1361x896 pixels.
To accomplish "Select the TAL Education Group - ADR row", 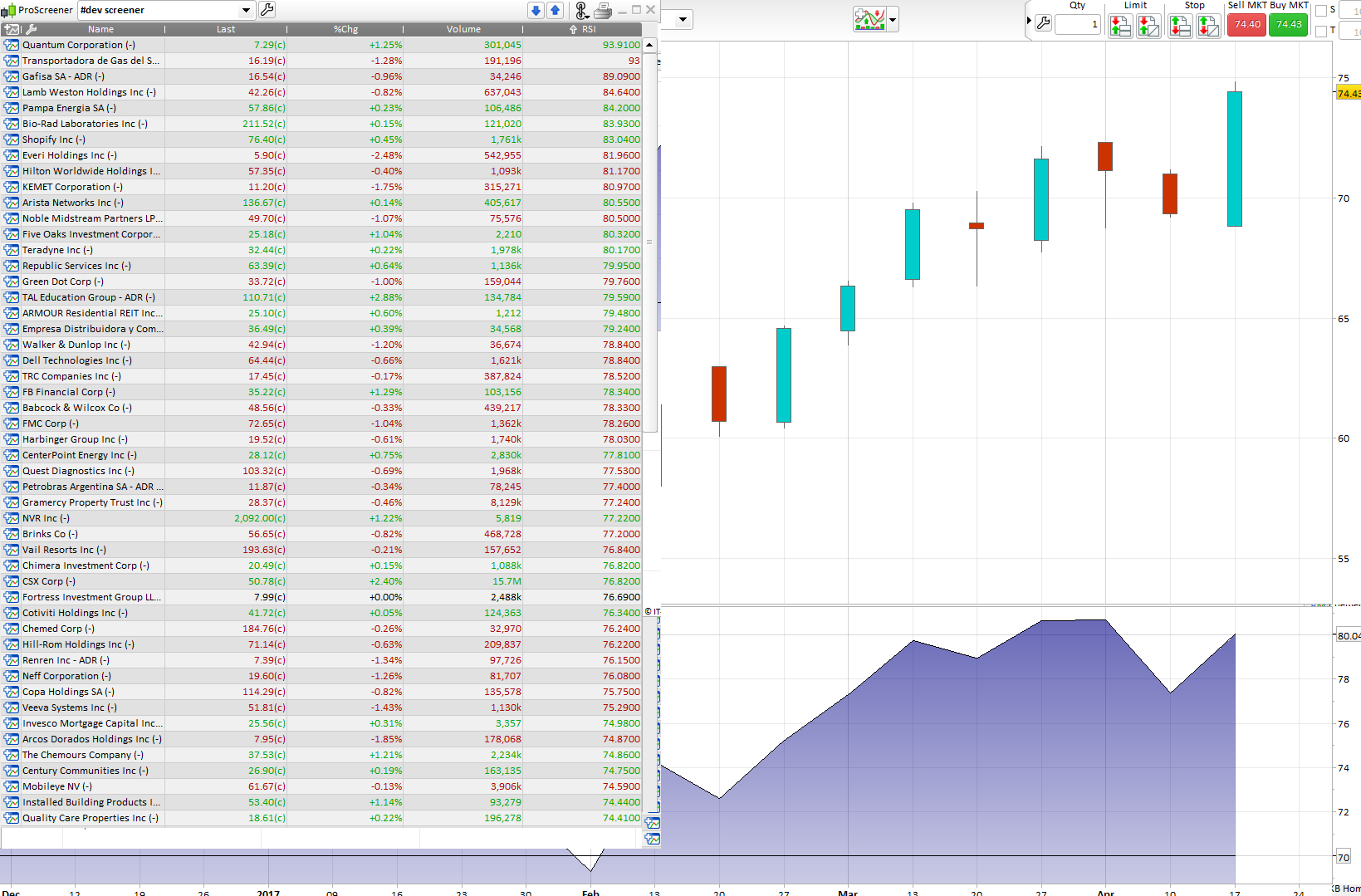I will click(322, 297).
